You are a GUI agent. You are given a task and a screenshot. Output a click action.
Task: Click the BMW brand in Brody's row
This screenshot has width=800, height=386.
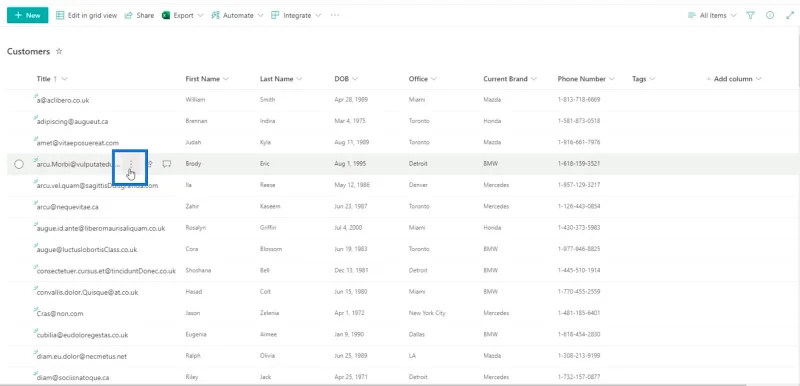point(490,164)
